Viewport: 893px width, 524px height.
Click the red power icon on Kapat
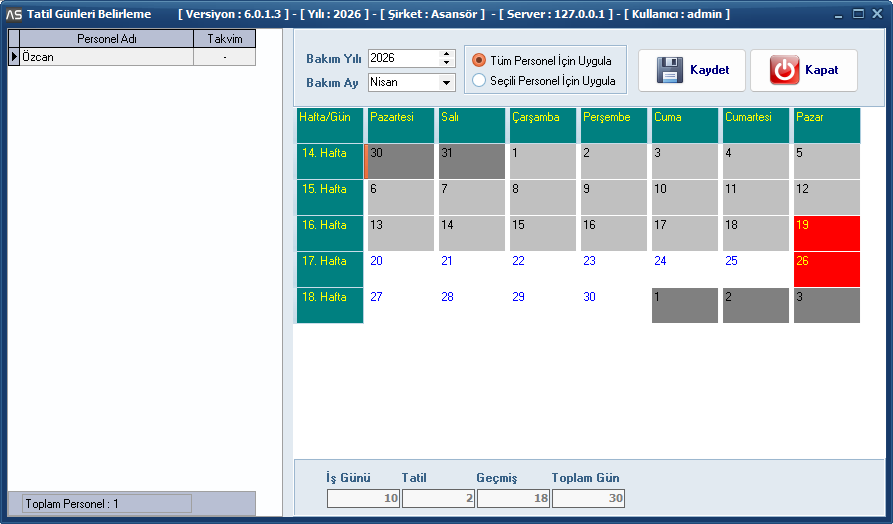784,71
